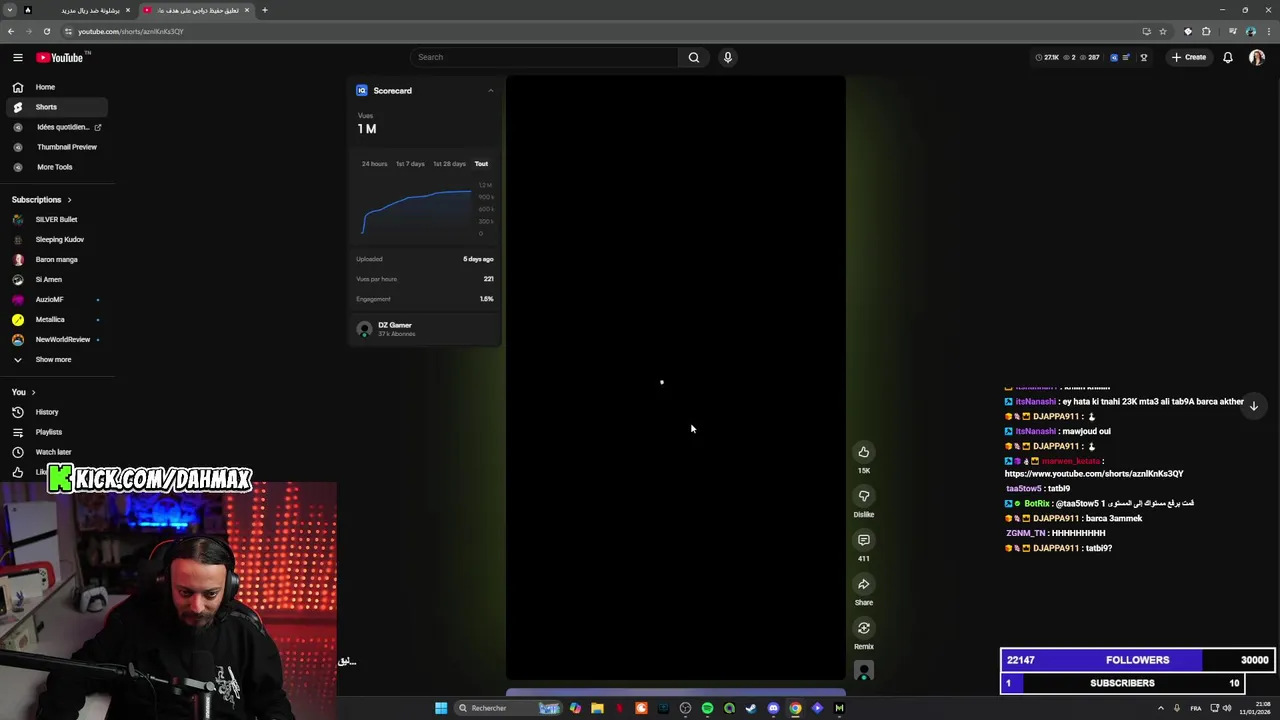Click the YouTube logo
The height and width of the screenshot is (720, 1280).
(62, 57)
